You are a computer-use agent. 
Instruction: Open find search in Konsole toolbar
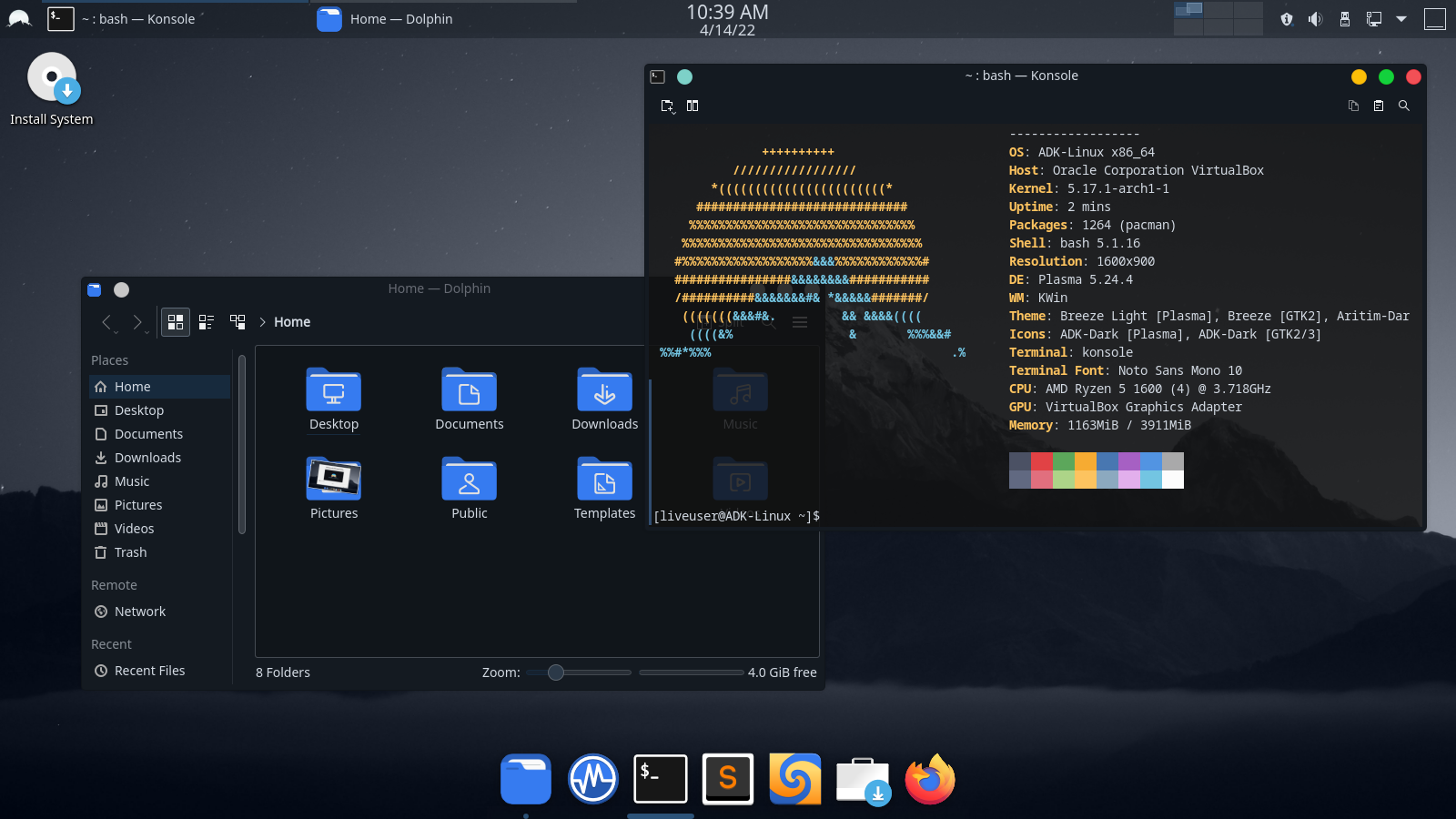pos(1404,106)
